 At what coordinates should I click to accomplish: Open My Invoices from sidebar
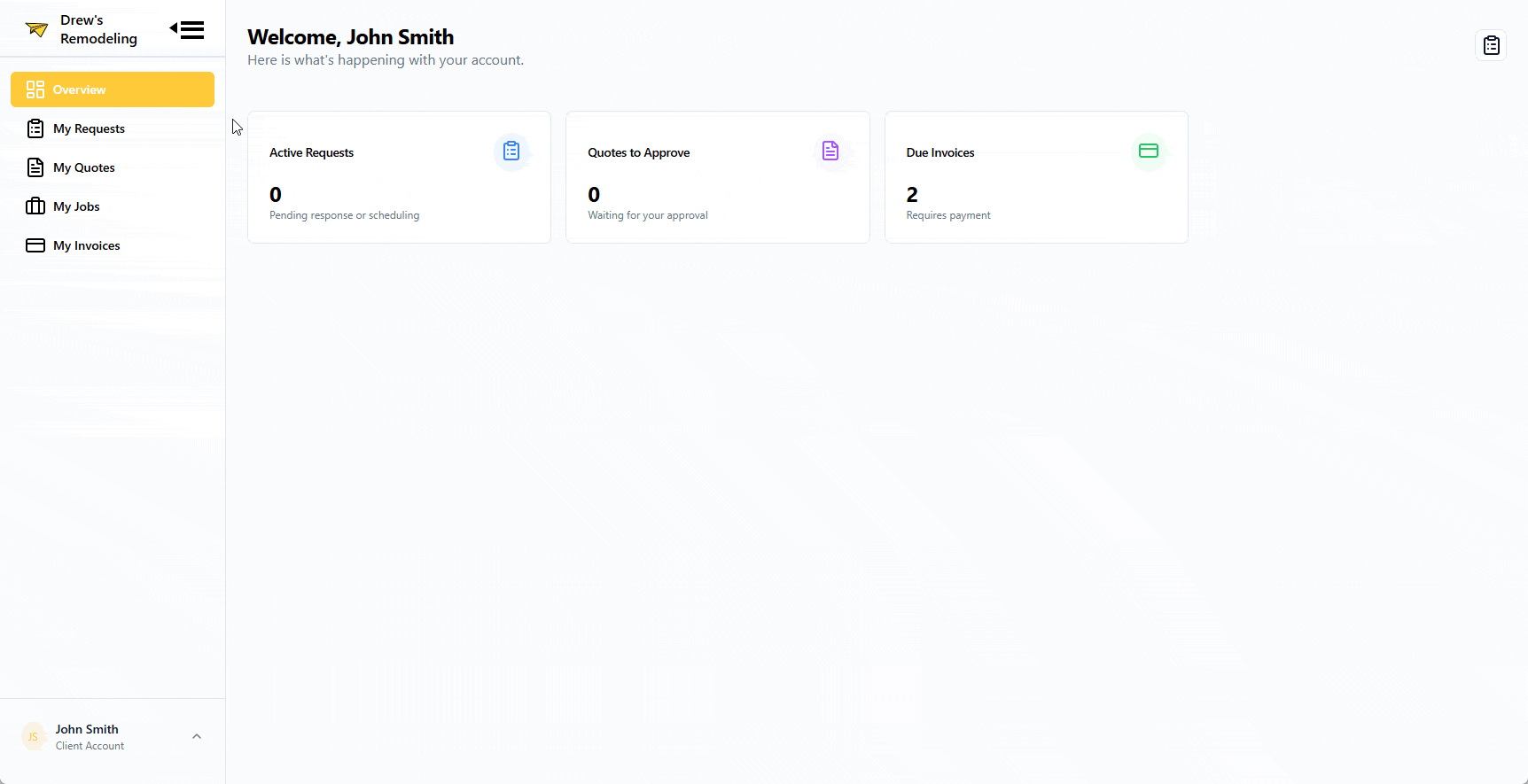click(x=113, y=245)
